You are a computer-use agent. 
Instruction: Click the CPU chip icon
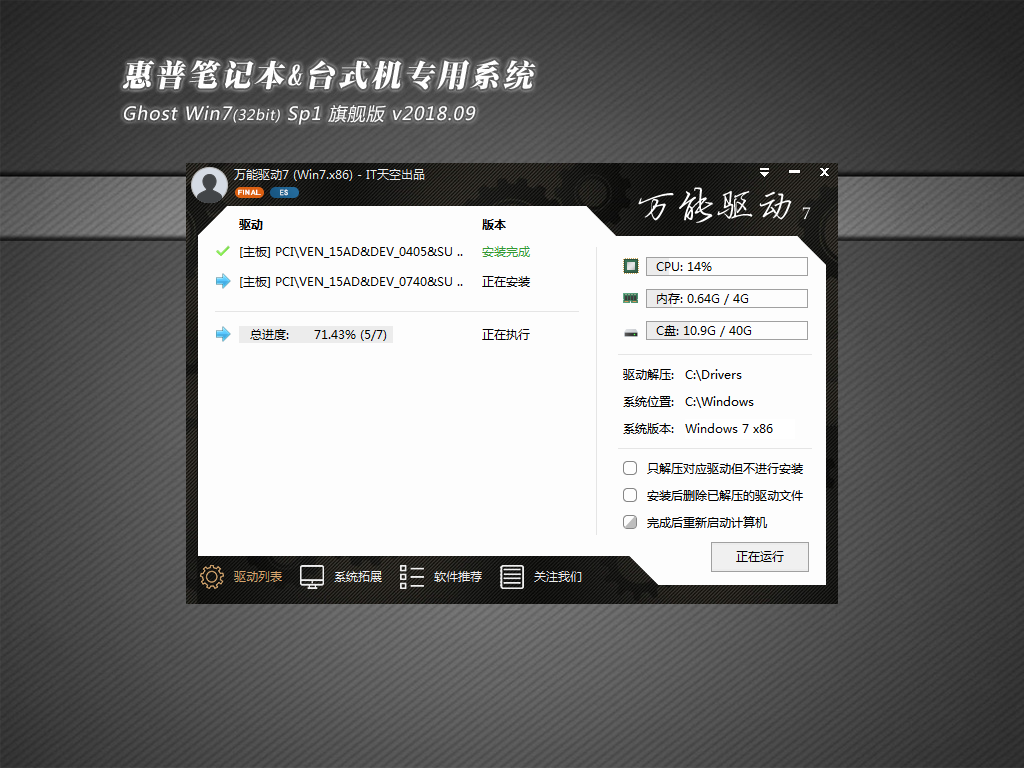pyautogui.click(x=630, y=266)
